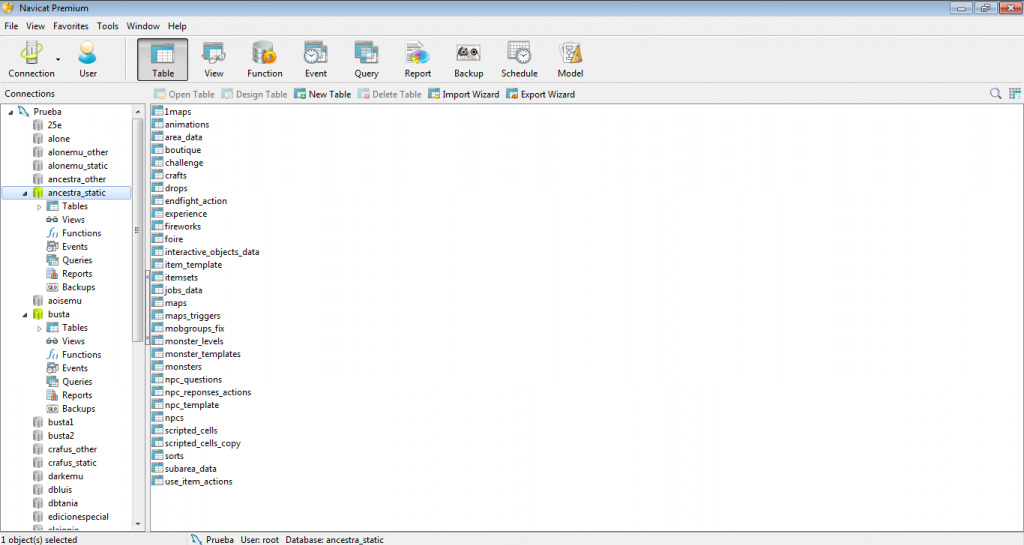This screenshot has width=1024, height=545.
Task: Open the View menu
Action: (35, 26)
